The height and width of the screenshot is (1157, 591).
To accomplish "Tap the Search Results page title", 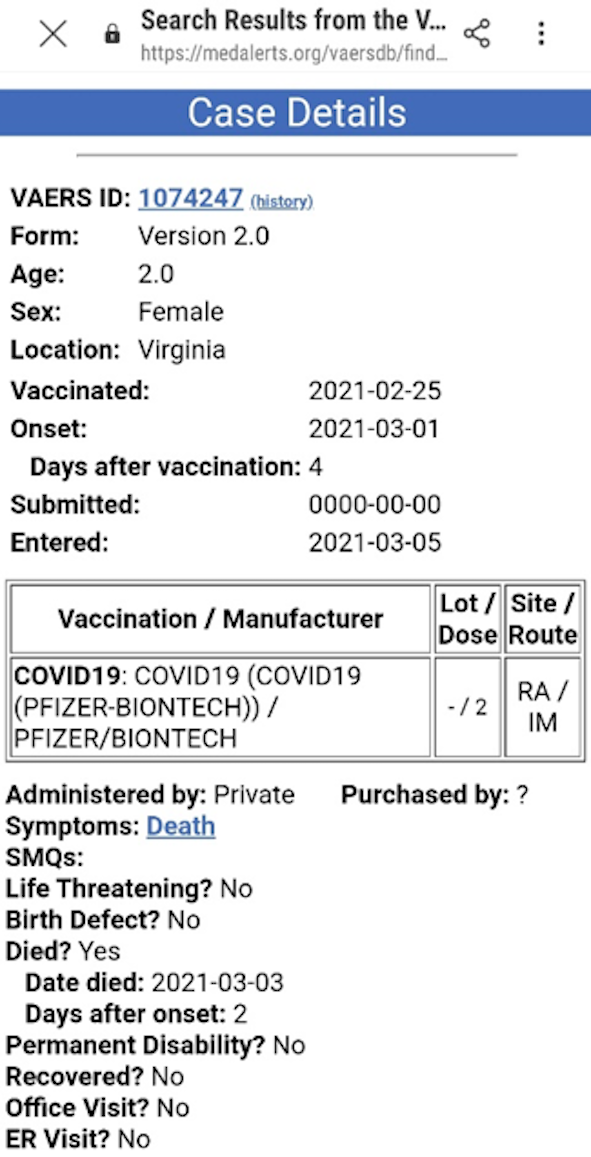I will [x=294, y=20].
